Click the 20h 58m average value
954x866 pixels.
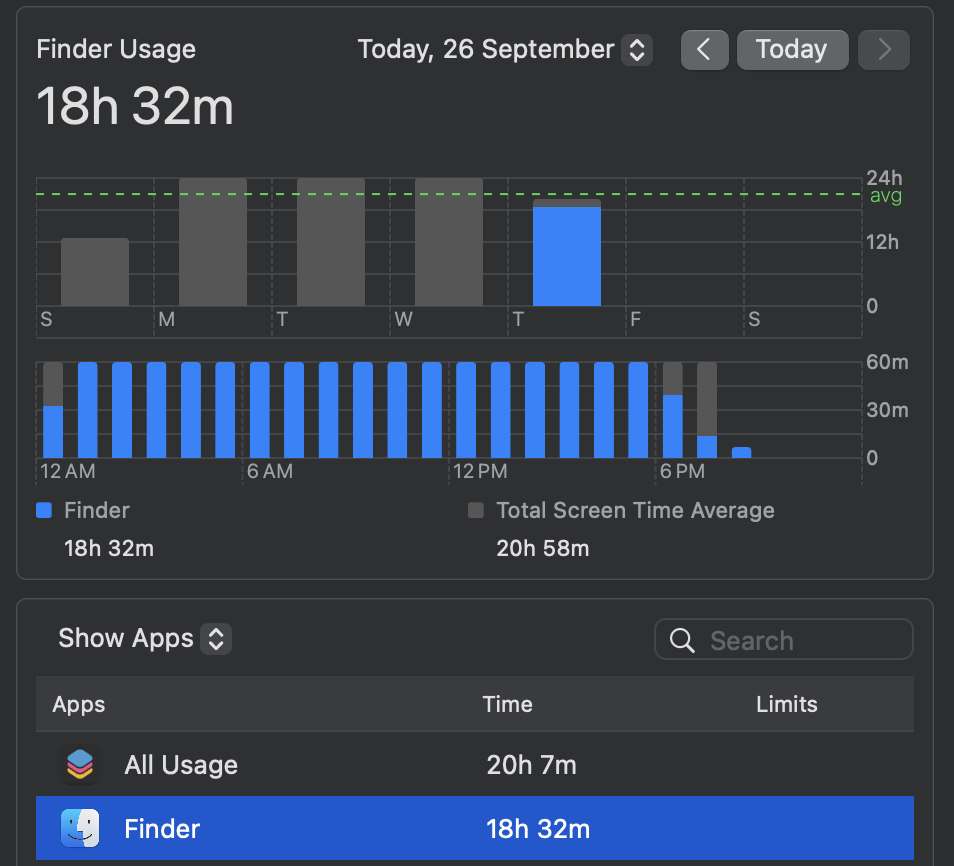[543, 548]
